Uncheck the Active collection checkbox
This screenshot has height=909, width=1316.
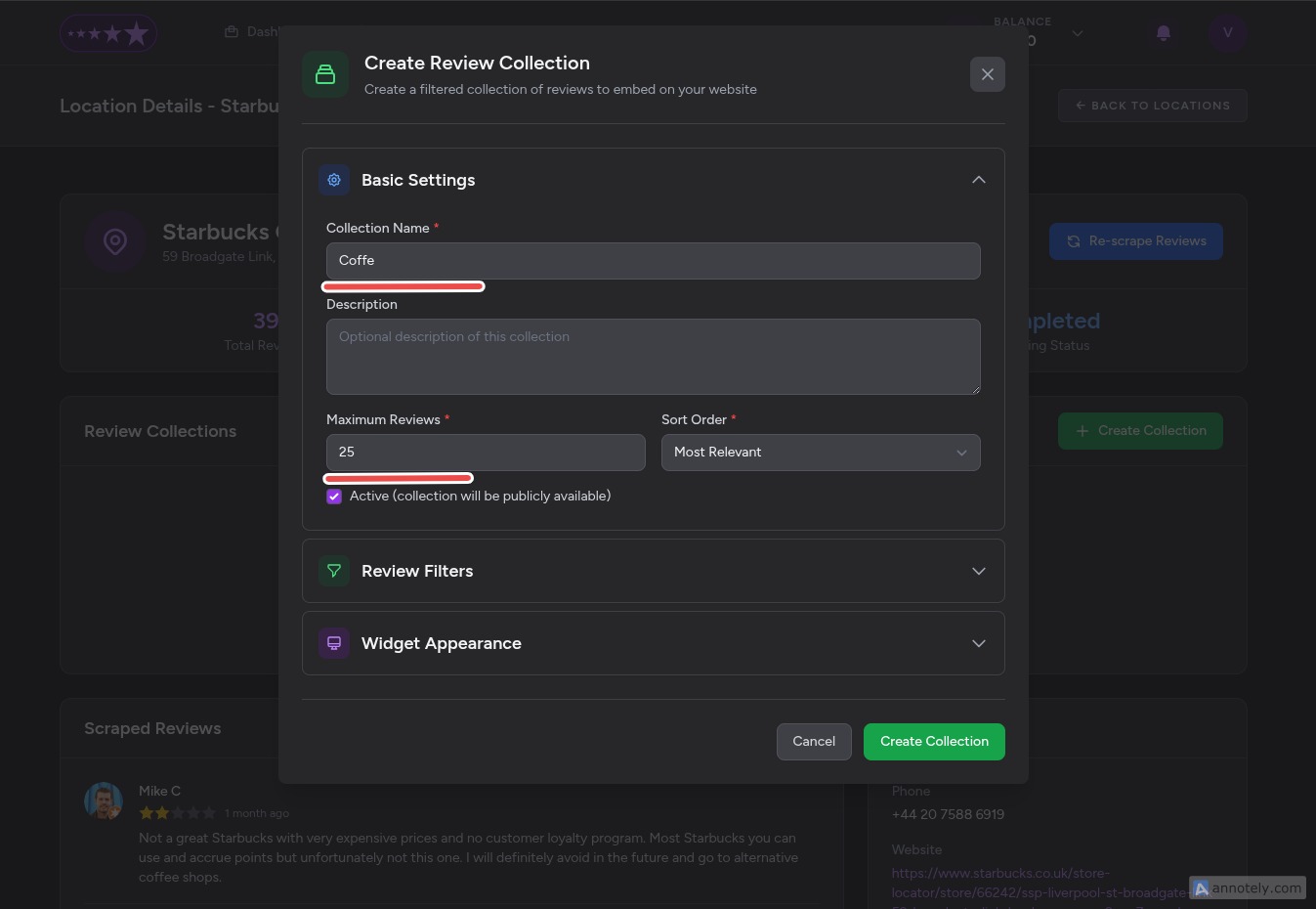334,497
